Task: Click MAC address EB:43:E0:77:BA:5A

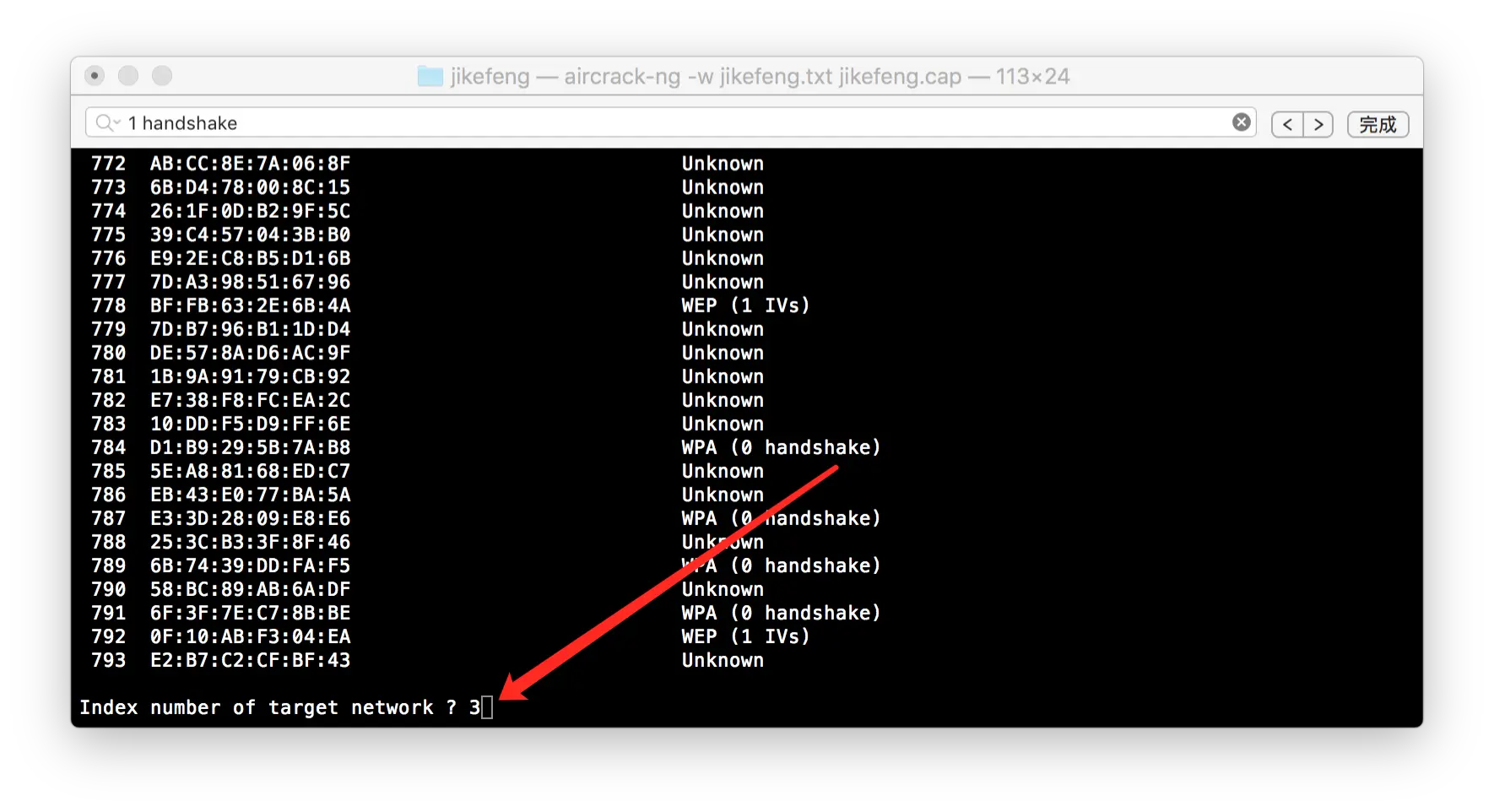Action: 250,495
